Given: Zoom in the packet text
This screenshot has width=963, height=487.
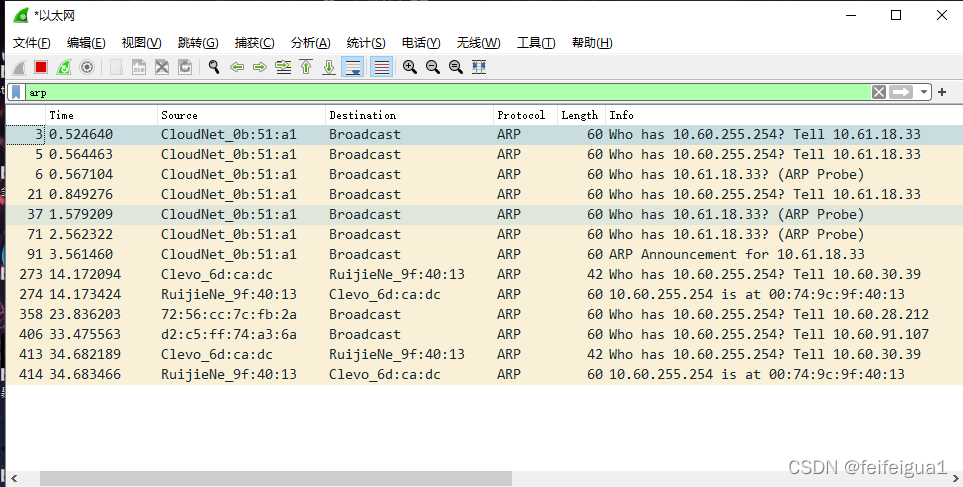Looking at the screenshot, I should coord(410,67).
